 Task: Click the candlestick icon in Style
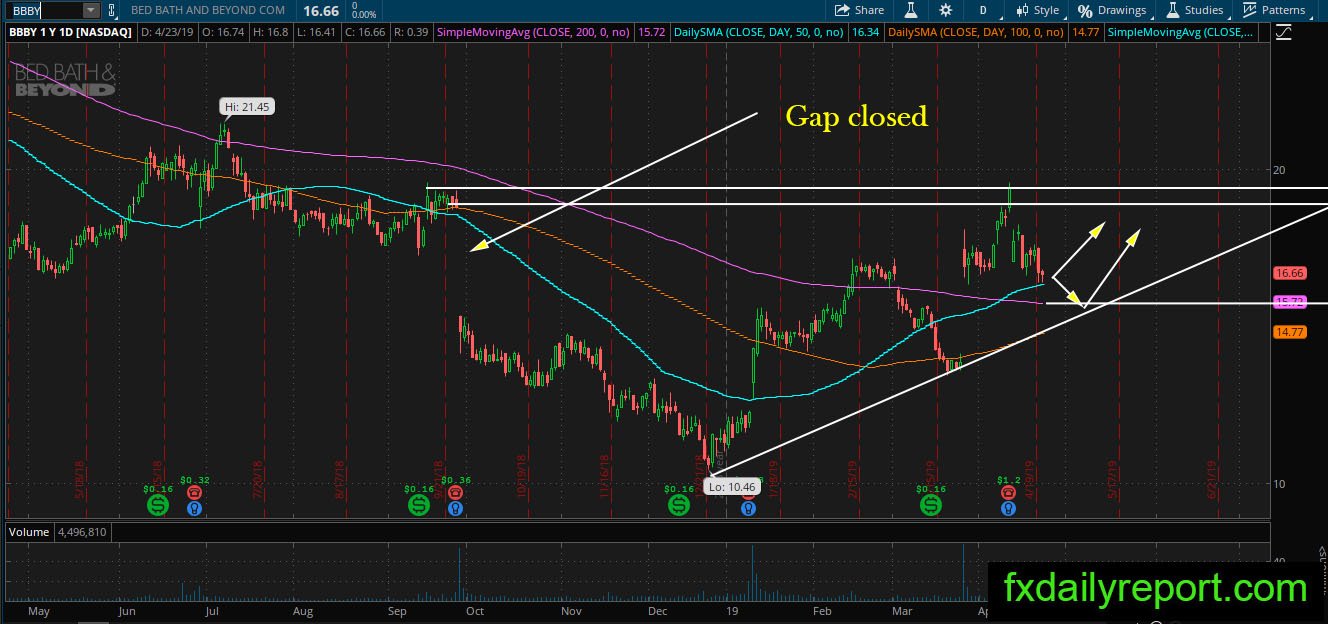1022,10
